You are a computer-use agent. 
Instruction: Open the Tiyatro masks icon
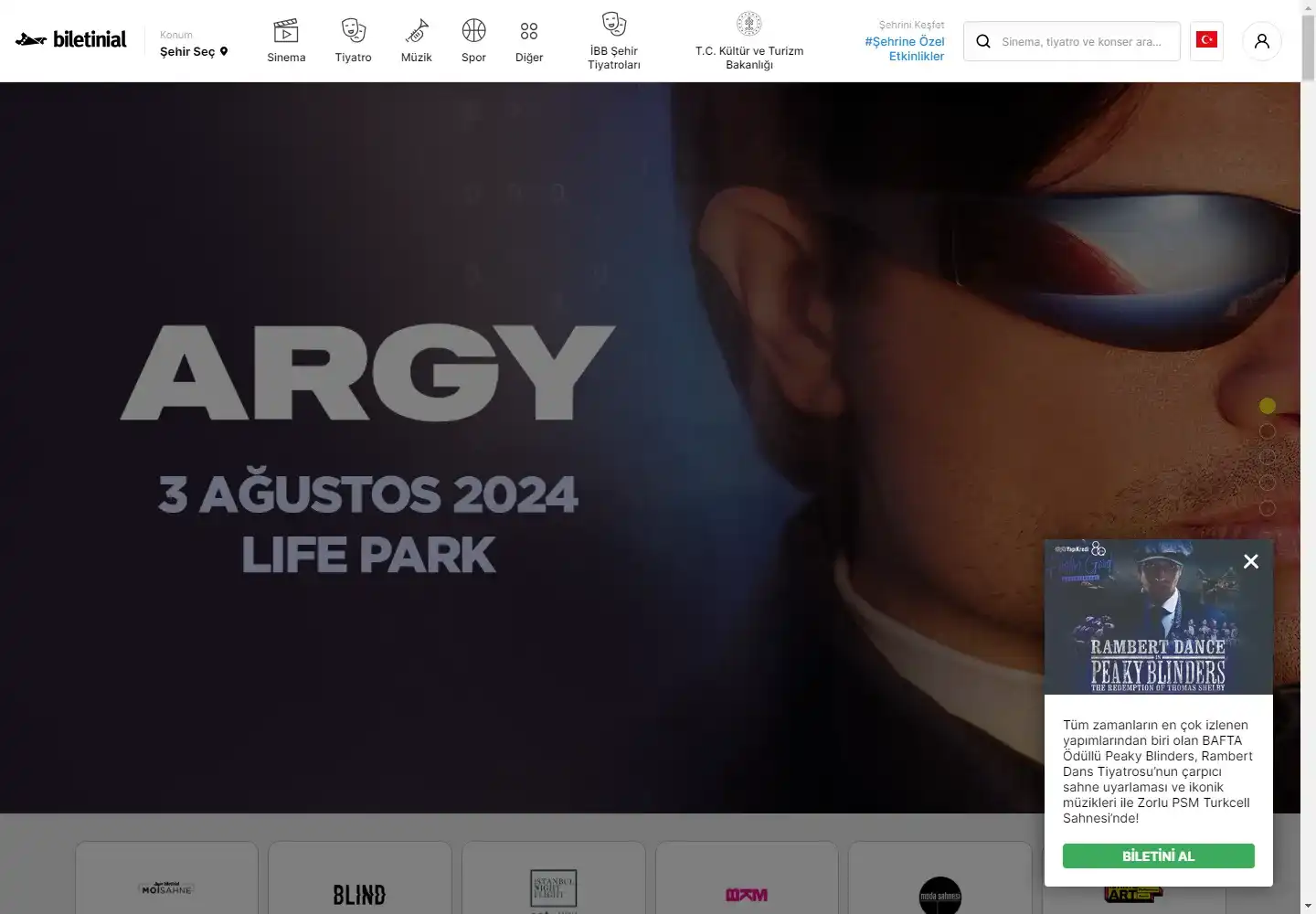(353, 30)
